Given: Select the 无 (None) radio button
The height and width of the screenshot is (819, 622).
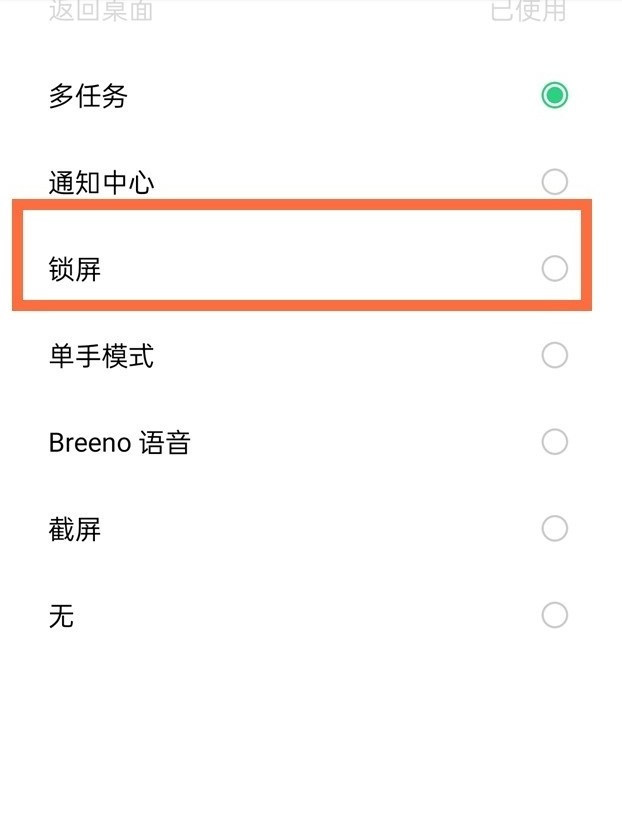Looking at the screenshot, I should coord(554,616).
